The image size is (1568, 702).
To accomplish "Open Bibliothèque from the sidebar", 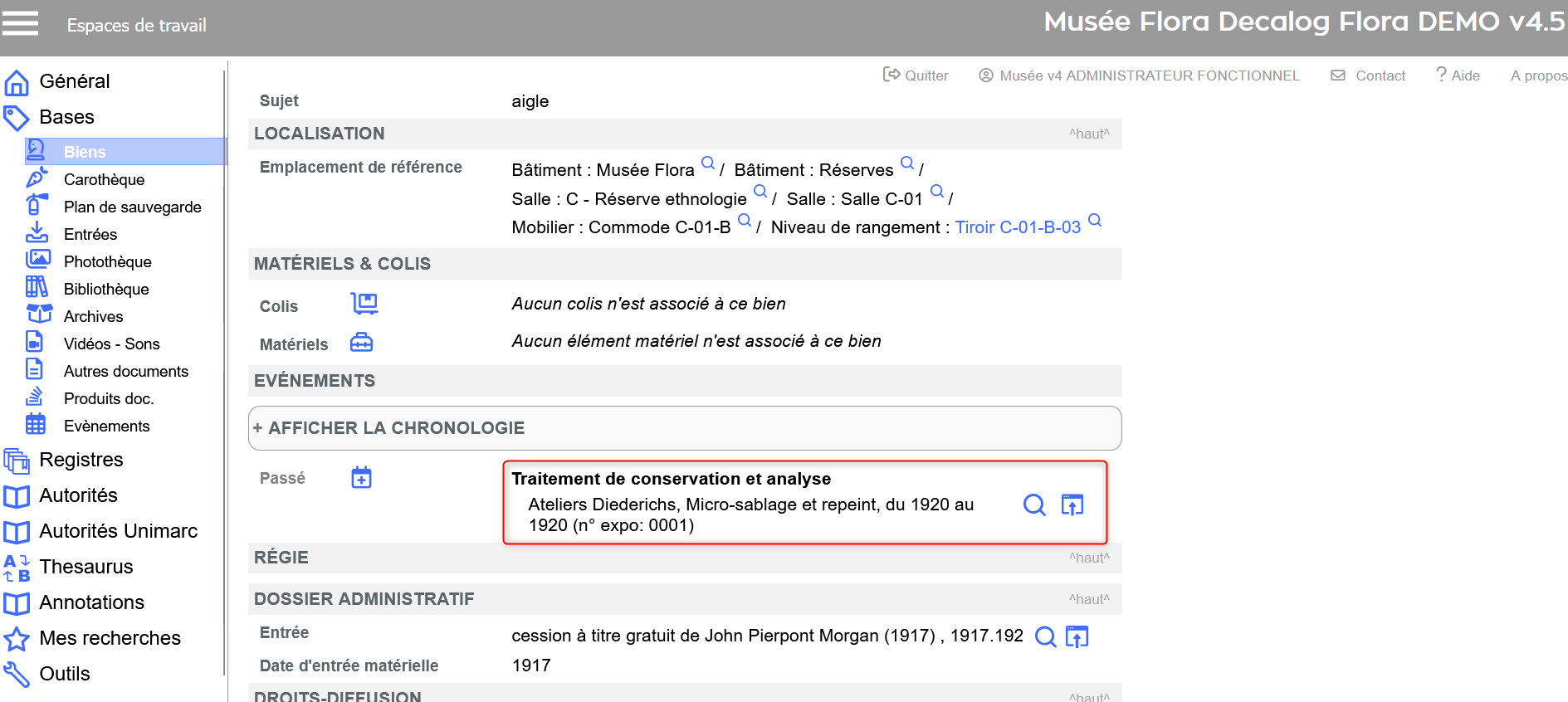I will click(106, 289).
